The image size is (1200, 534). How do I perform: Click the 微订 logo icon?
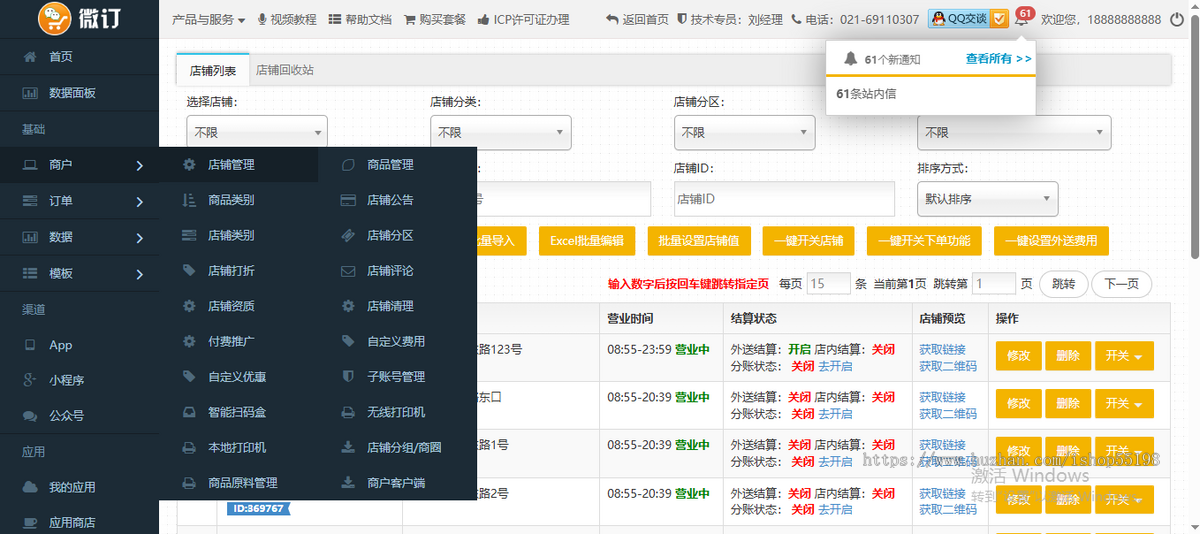pyautogui.click(x=56, y=18)
